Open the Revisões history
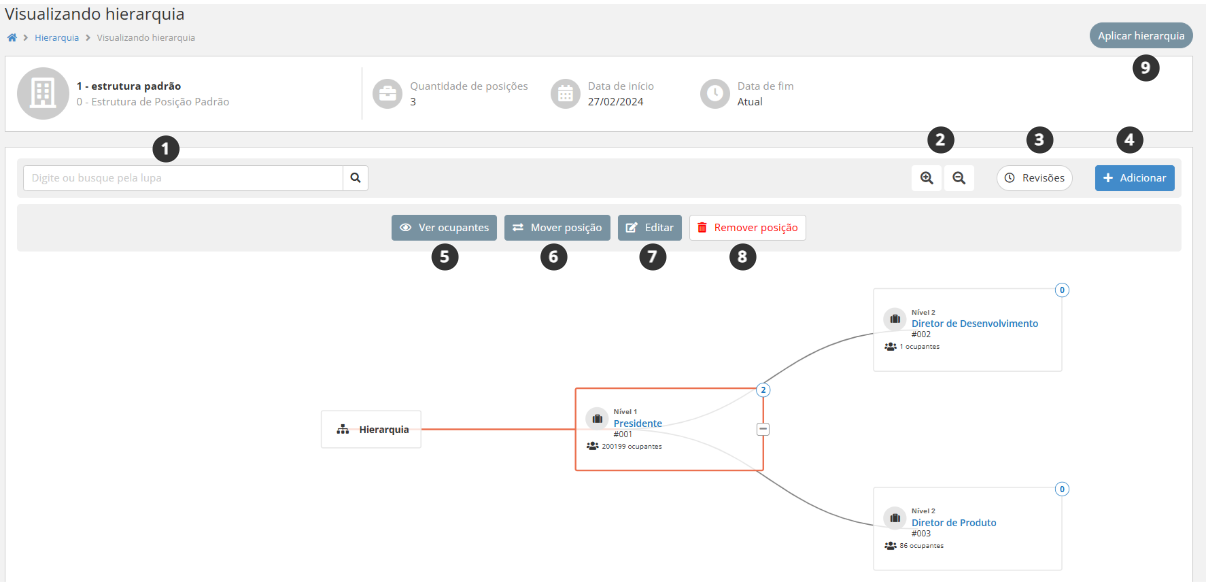1206x583 pixels. pyautogui.click(x=1034, y=178)
